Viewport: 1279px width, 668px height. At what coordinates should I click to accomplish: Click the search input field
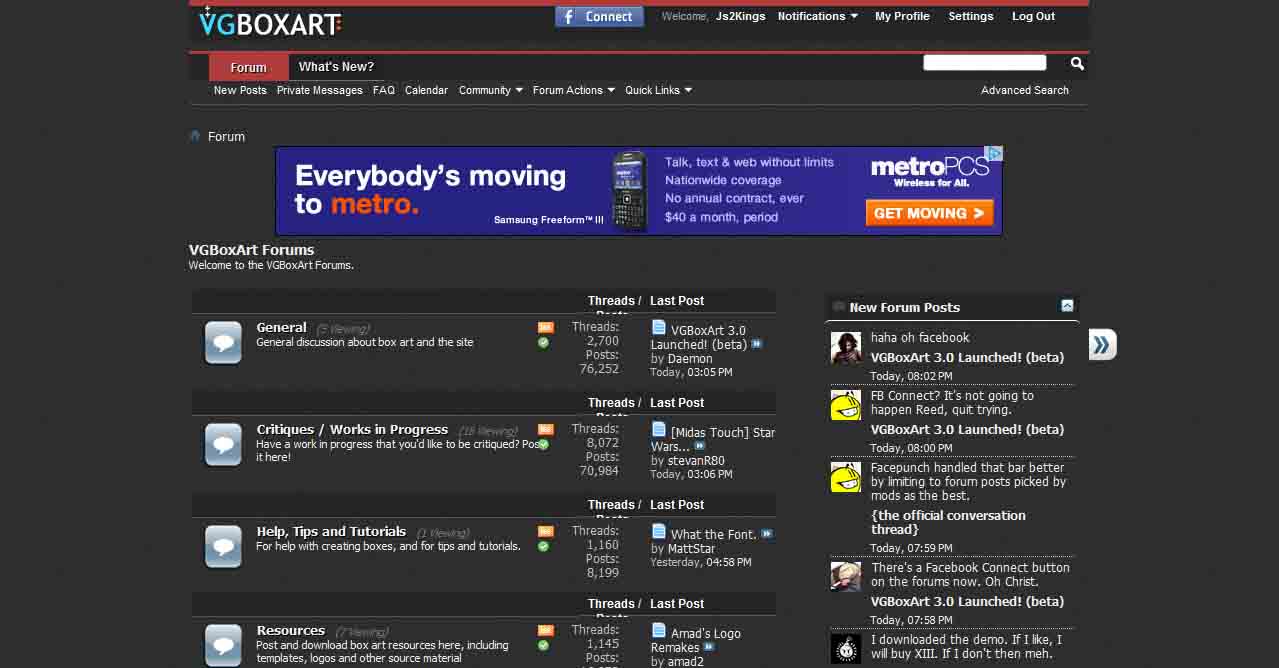tap(984, 63)
